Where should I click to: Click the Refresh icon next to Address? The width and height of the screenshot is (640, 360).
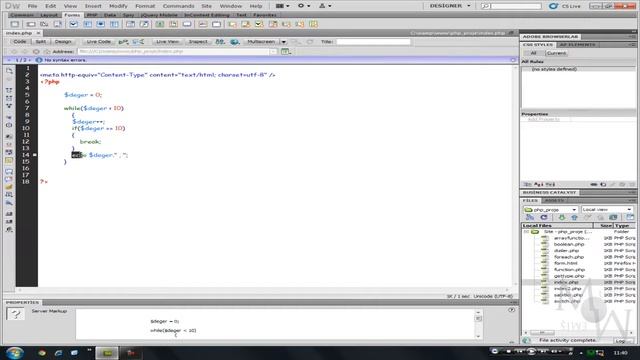[36, 51]
